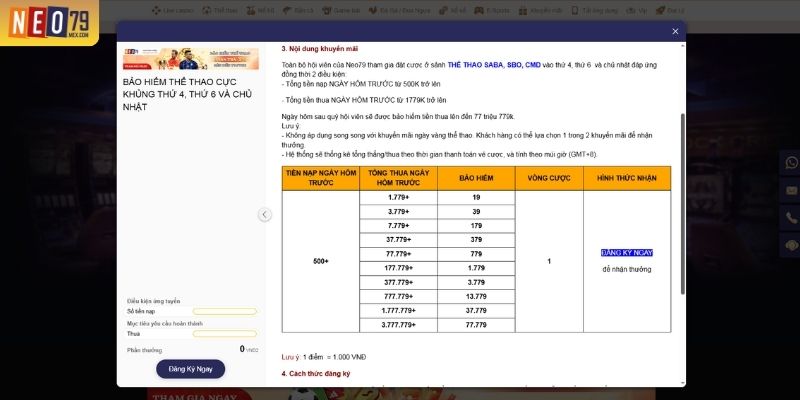Close the promotion popup with the X
The height and width of the screenshot is (400, 800).
675,31
